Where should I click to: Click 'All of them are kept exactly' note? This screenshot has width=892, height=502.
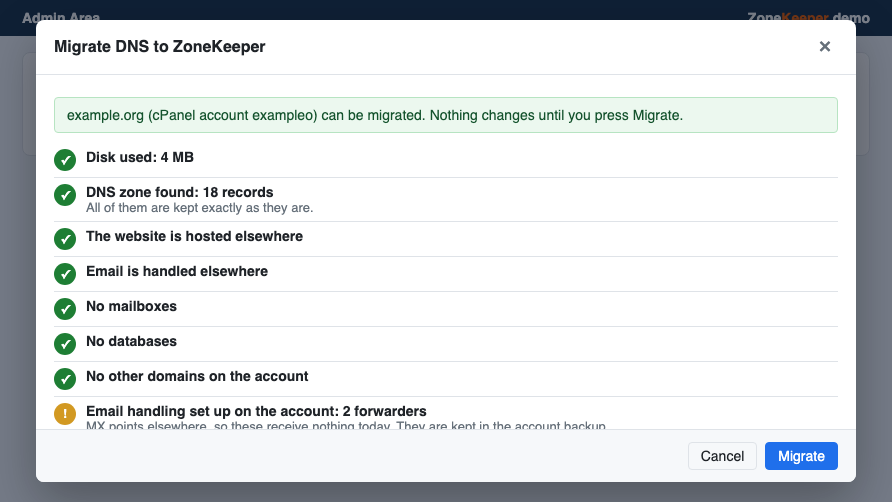[200, 208]
